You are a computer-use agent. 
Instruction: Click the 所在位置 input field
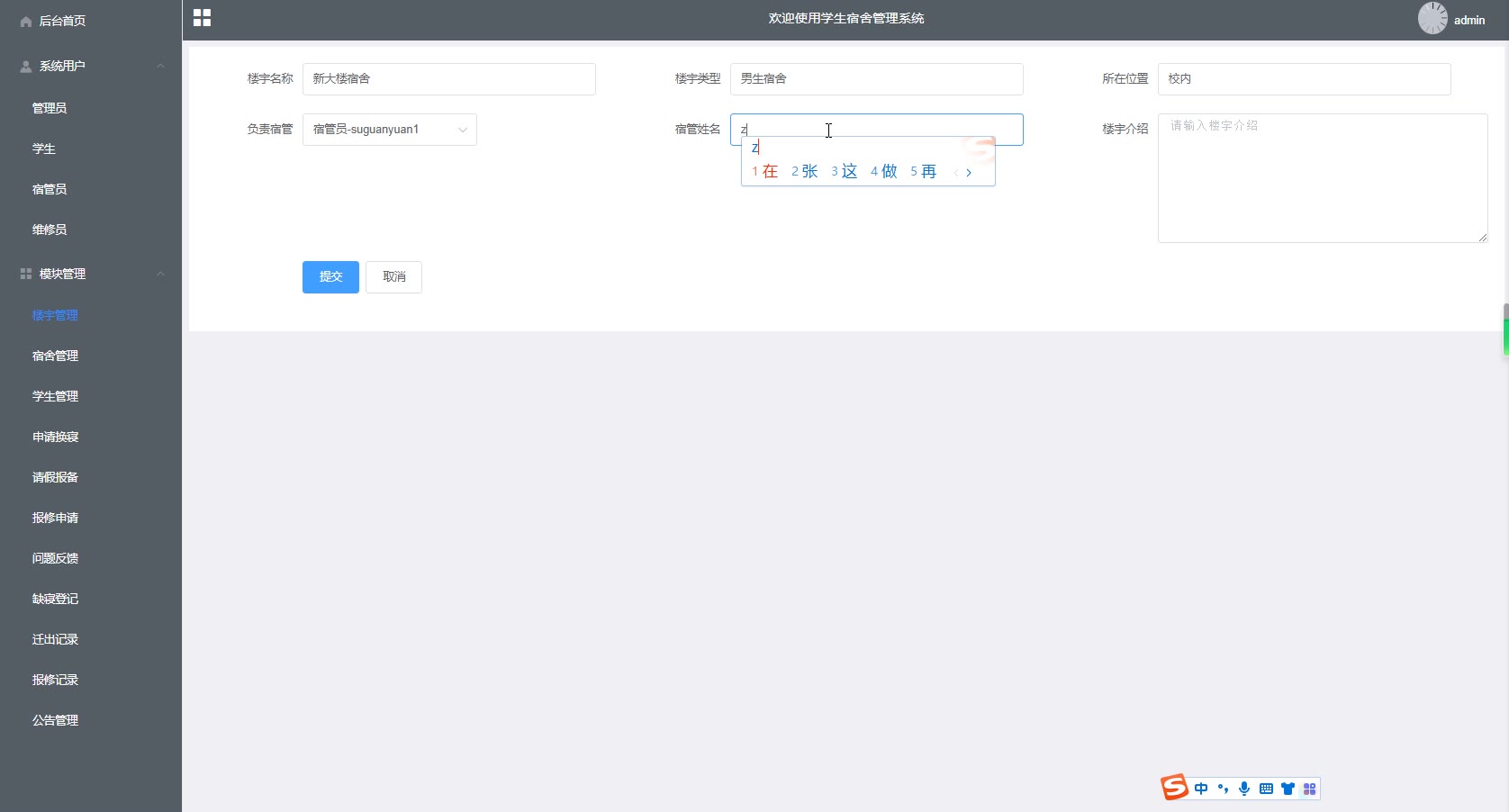1305,79
